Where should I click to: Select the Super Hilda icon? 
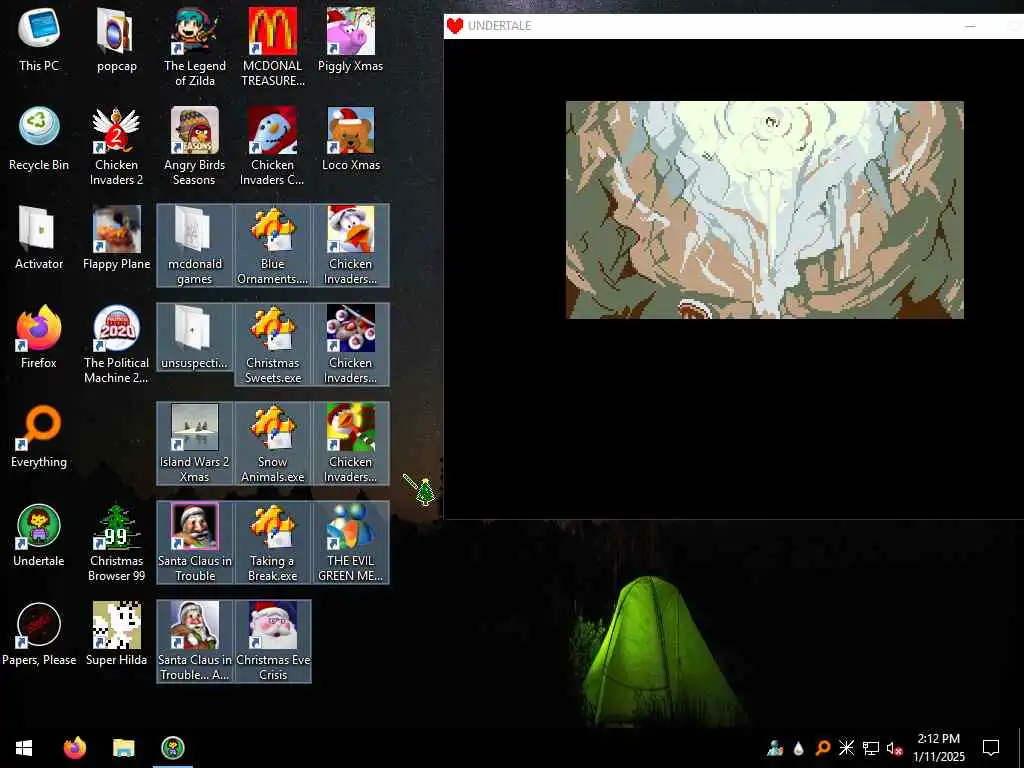pos(116,635)
